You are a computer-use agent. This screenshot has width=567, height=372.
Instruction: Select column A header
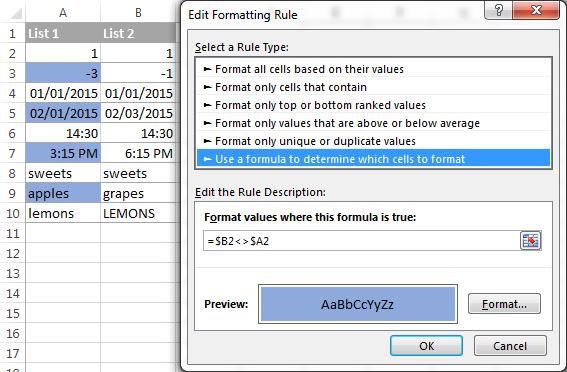pyautogui.click(x=63, y=13)
